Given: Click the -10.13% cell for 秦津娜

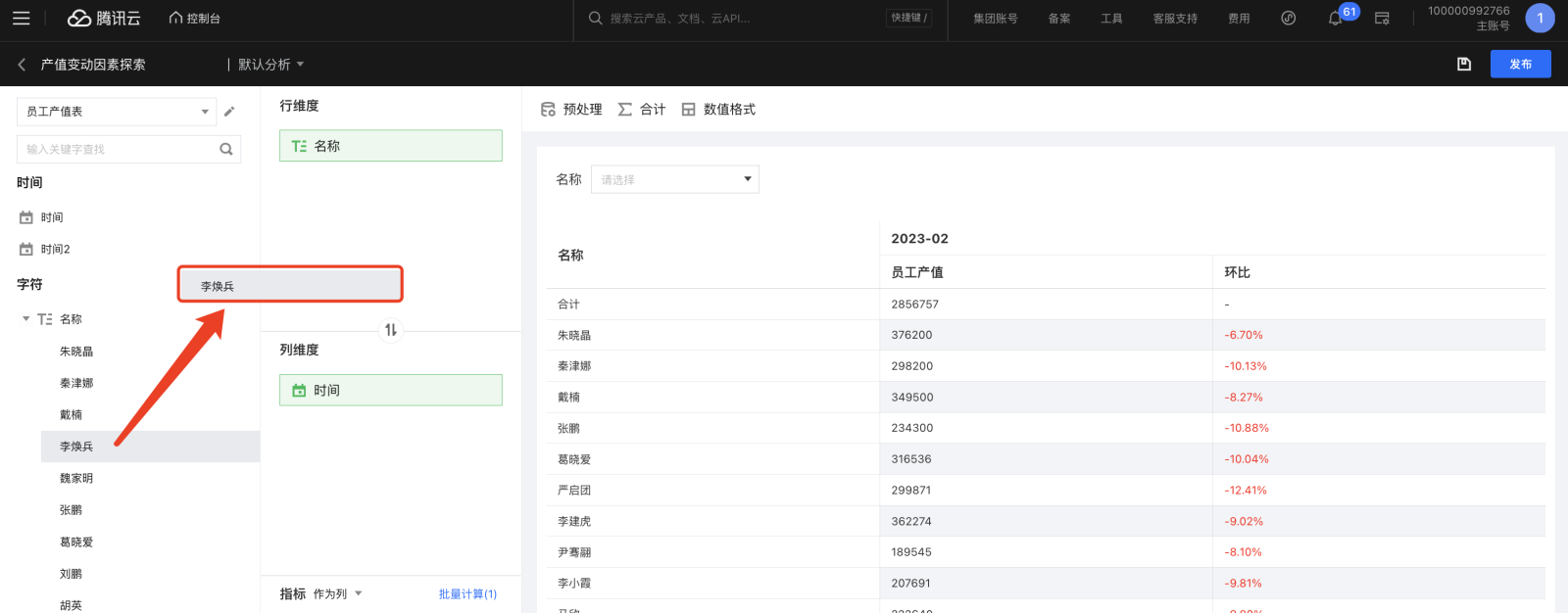Looking at the screenshot, I should click(1245, 366).
